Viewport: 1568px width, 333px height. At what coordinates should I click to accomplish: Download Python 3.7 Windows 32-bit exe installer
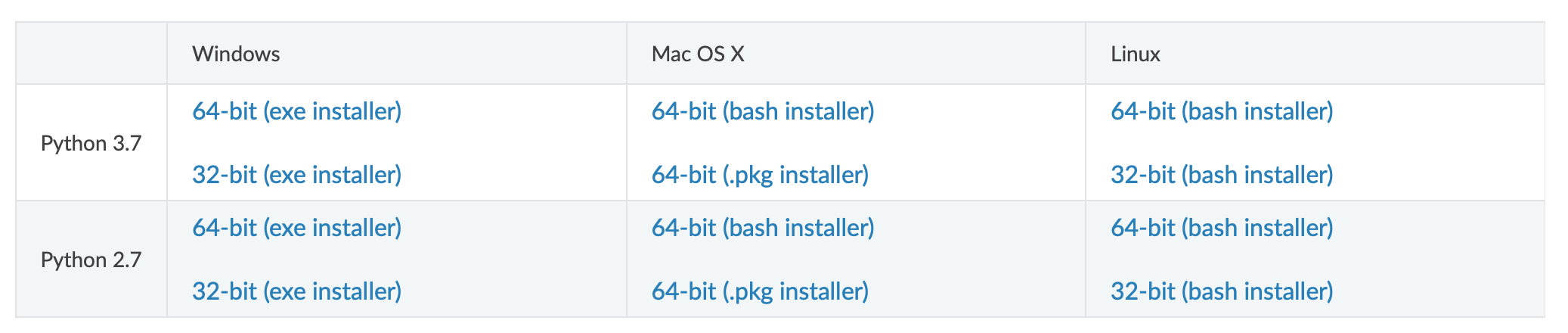tap(296, 175)
